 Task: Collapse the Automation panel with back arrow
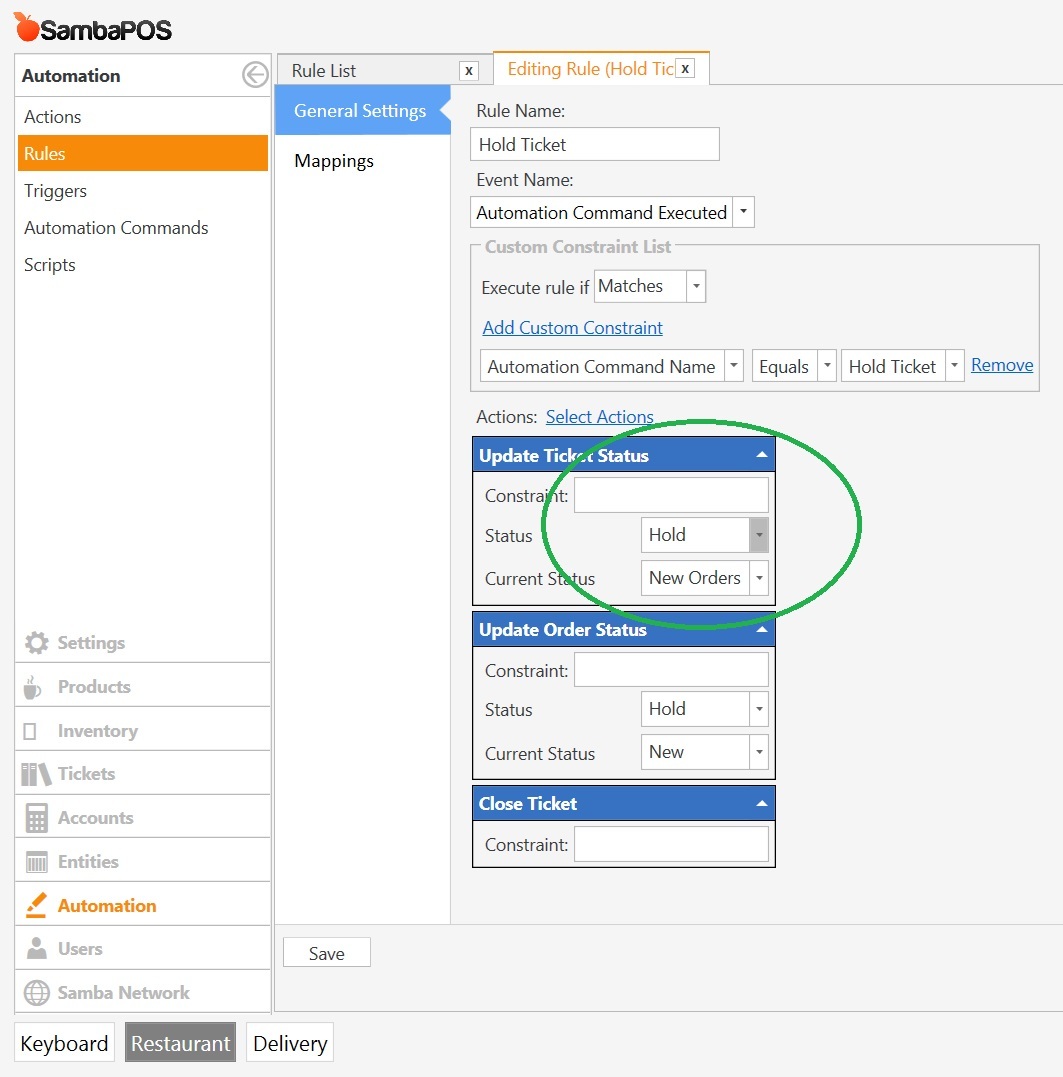point(255,74)
